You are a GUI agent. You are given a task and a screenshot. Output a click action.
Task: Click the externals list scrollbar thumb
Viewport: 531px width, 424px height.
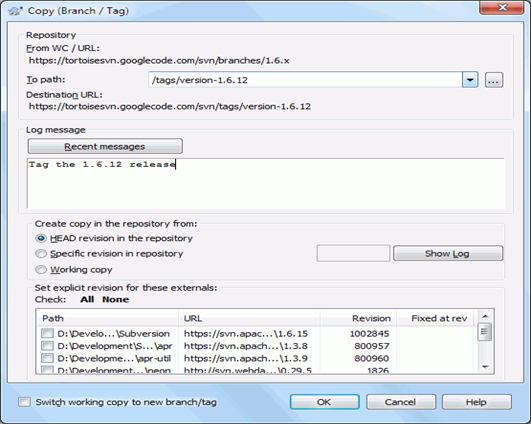point(484,332)
